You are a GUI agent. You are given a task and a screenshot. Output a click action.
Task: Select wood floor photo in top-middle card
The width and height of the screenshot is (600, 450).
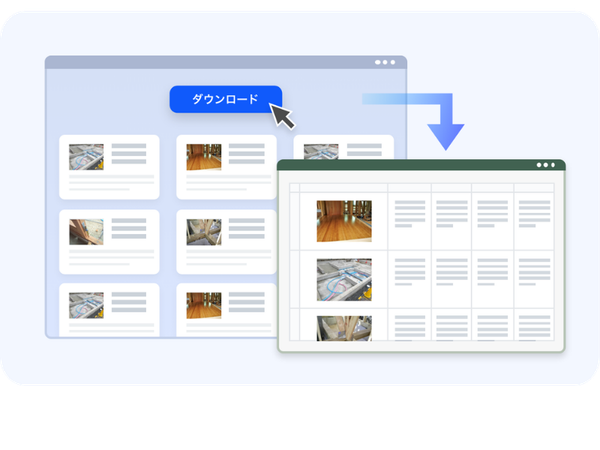coord(204,157)
